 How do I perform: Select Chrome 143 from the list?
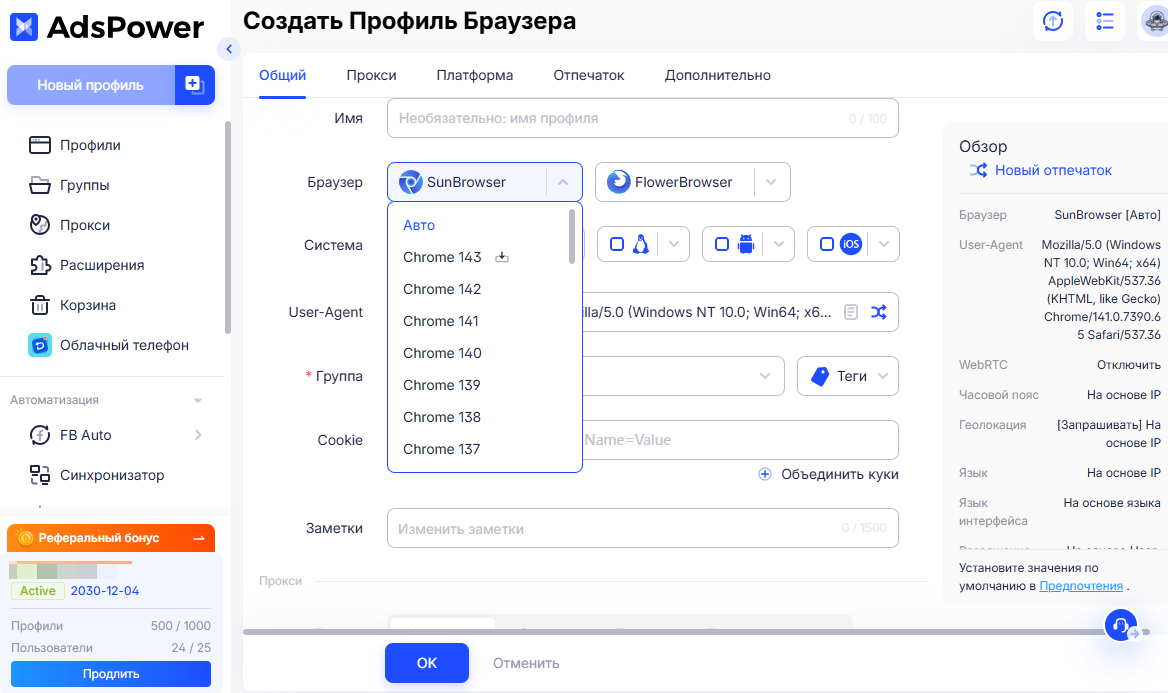(442, 257)
